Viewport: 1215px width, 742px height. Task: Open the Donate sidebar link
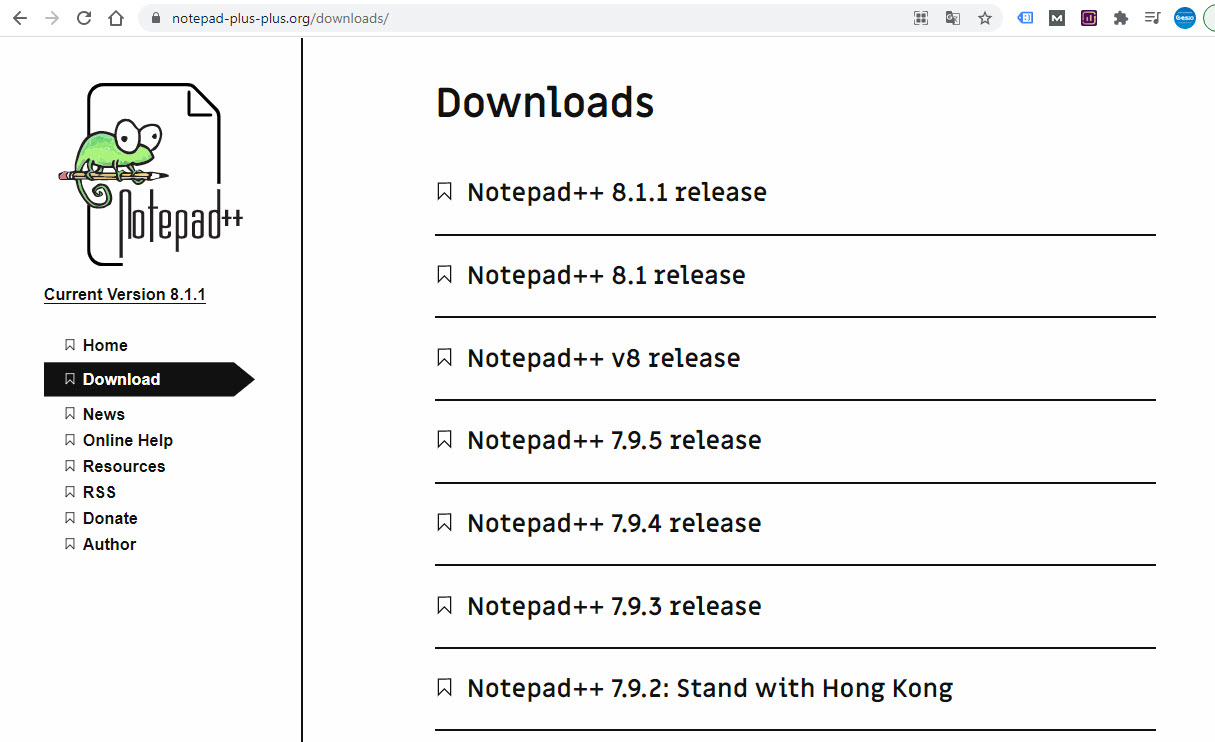click(x=110, y=518)
